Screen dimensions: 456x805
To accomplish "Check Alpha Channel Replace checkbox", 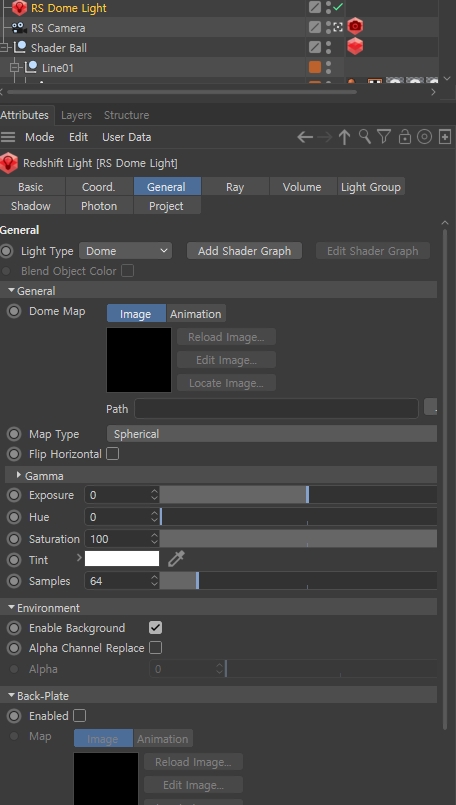I will [x=155, y=648].
